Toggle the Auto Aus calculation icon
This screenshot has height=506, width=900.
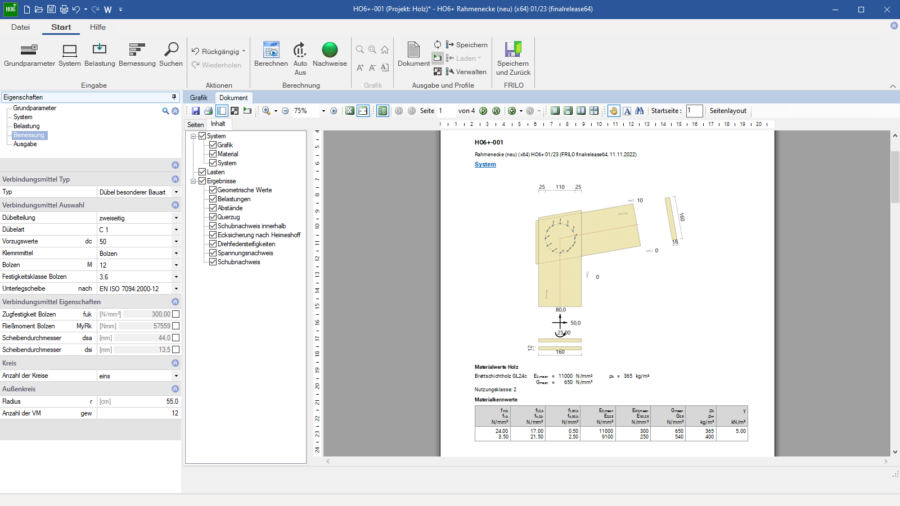(300, 50)
